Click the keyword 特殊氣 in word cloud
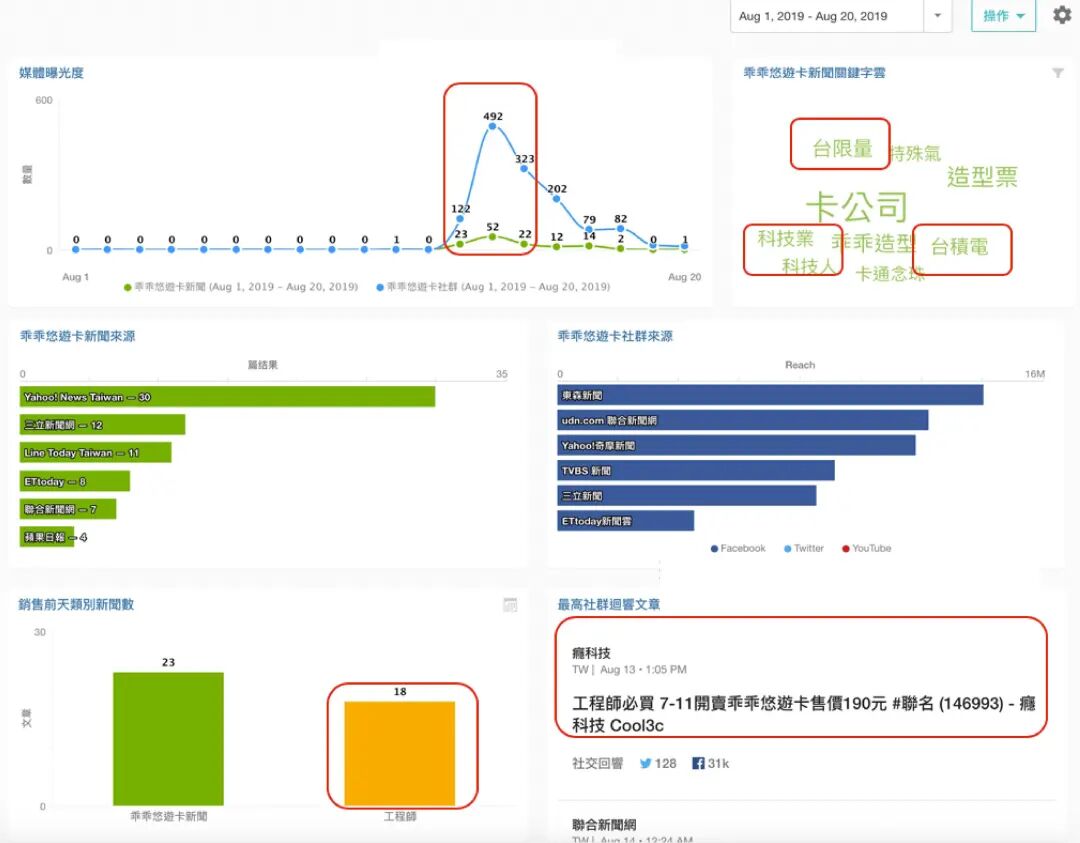 pos(915,153)
